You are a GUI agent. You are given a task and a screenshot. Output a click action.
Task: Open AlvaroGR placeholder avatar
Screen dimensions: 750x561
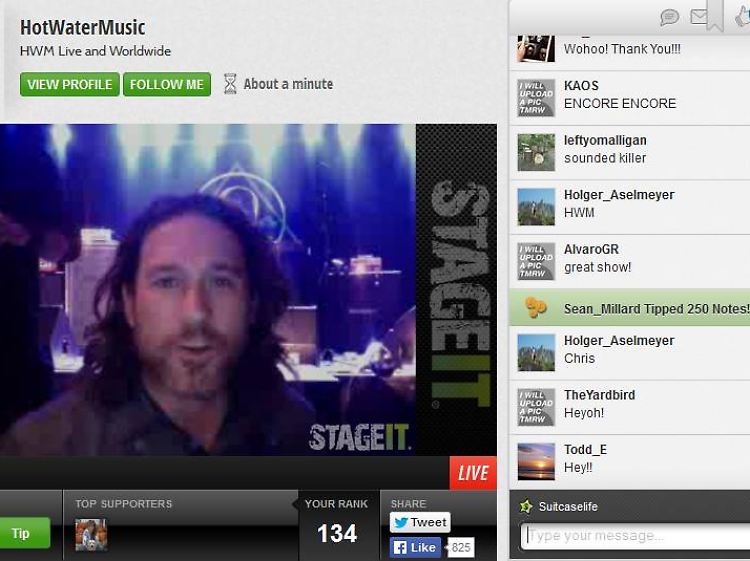pyautogui.click(x=536, y=261)
